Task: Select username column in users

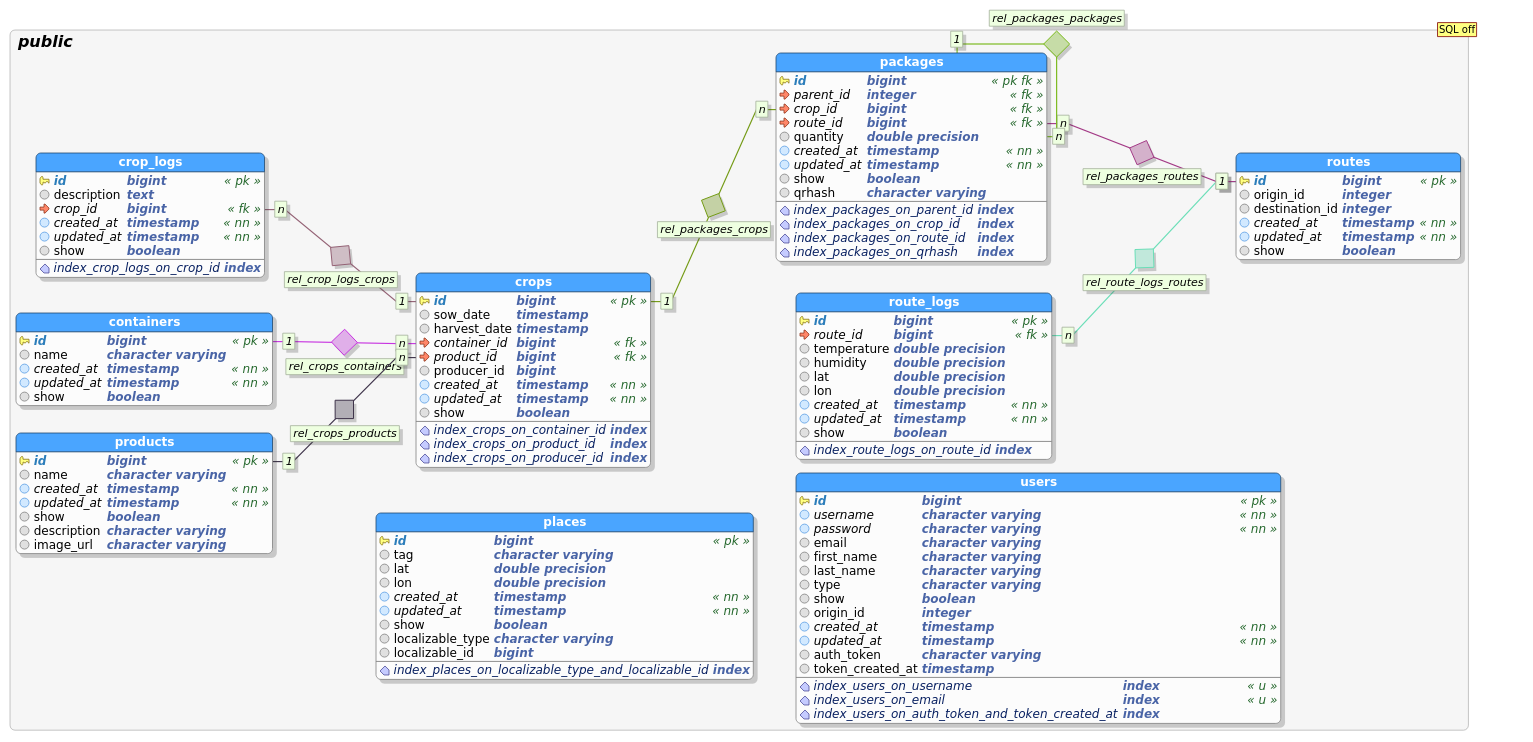Action: (x=1038, y=515)
